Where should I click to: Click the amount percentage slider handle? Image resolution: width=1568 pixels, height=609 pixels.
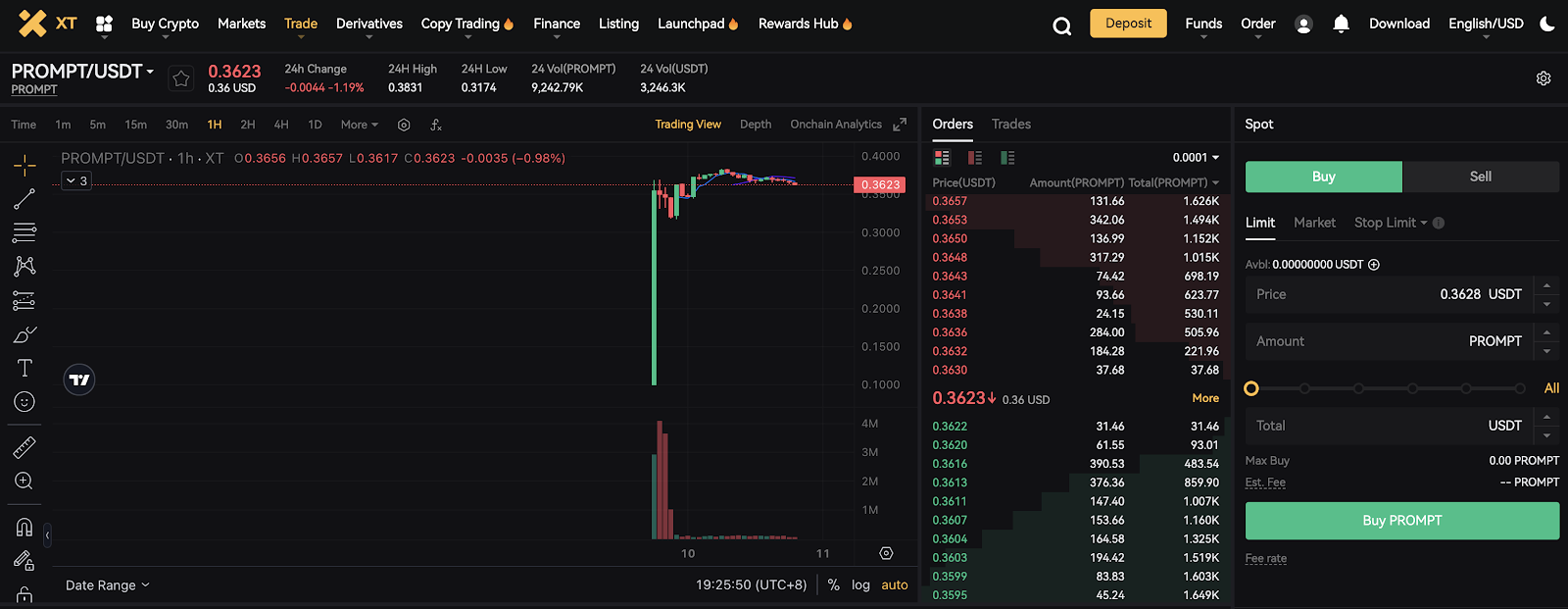pos(1251,388)
